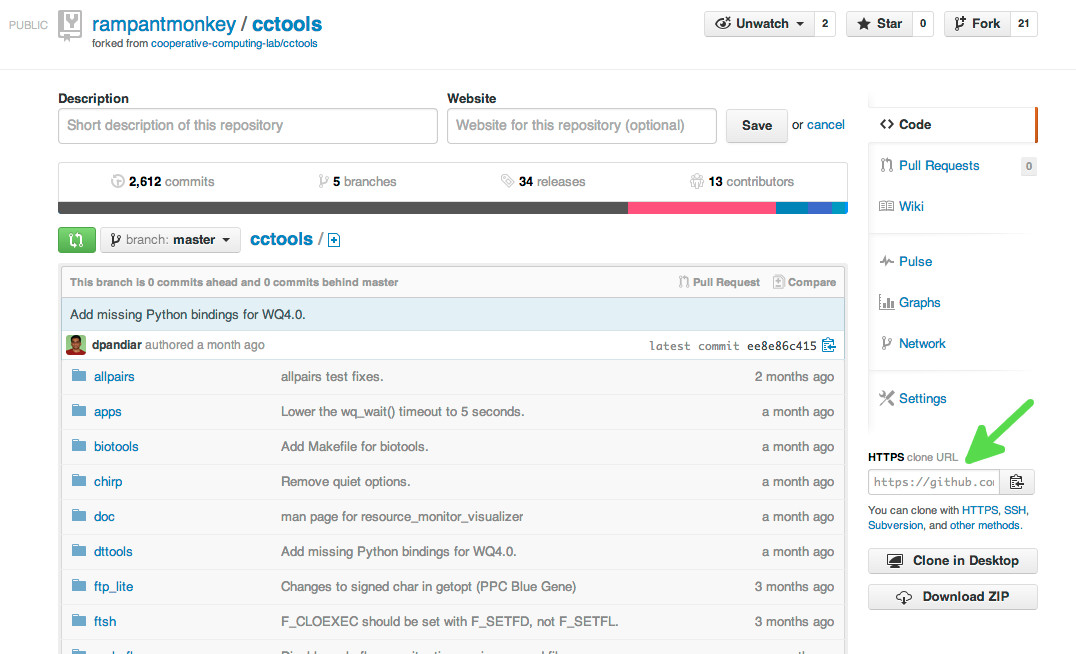Click the Settings tools icon
The height and width of the screenshot is (654, 1076).
pos(887,398)
